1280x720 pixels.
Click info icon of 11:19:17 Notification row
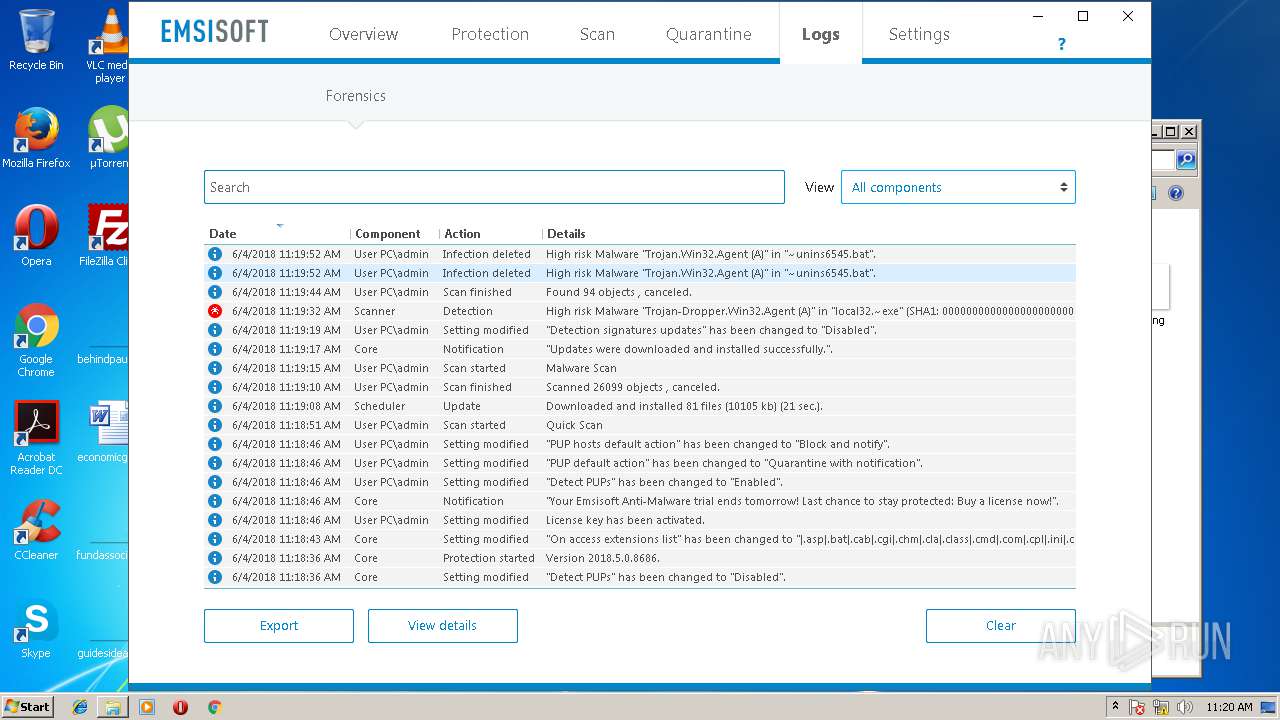214,349
